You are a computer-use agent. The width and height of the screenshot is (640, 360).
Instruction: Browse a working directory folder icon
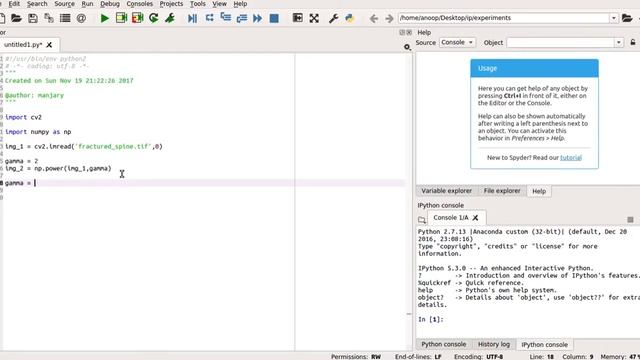point(627,18)
